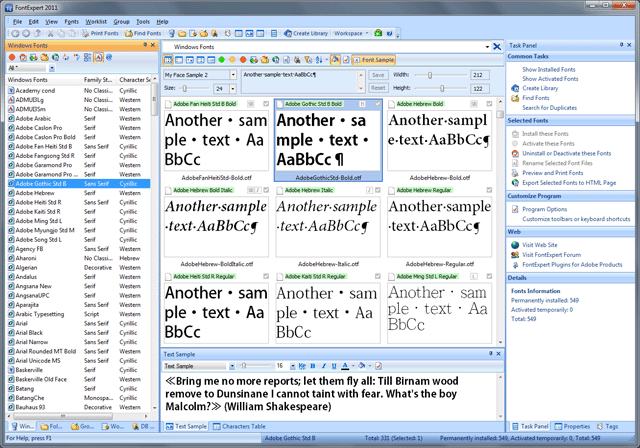
Task: Toggle checkbox on Adobe Gothic Std B Bold
Action: [x=378, y=104]
